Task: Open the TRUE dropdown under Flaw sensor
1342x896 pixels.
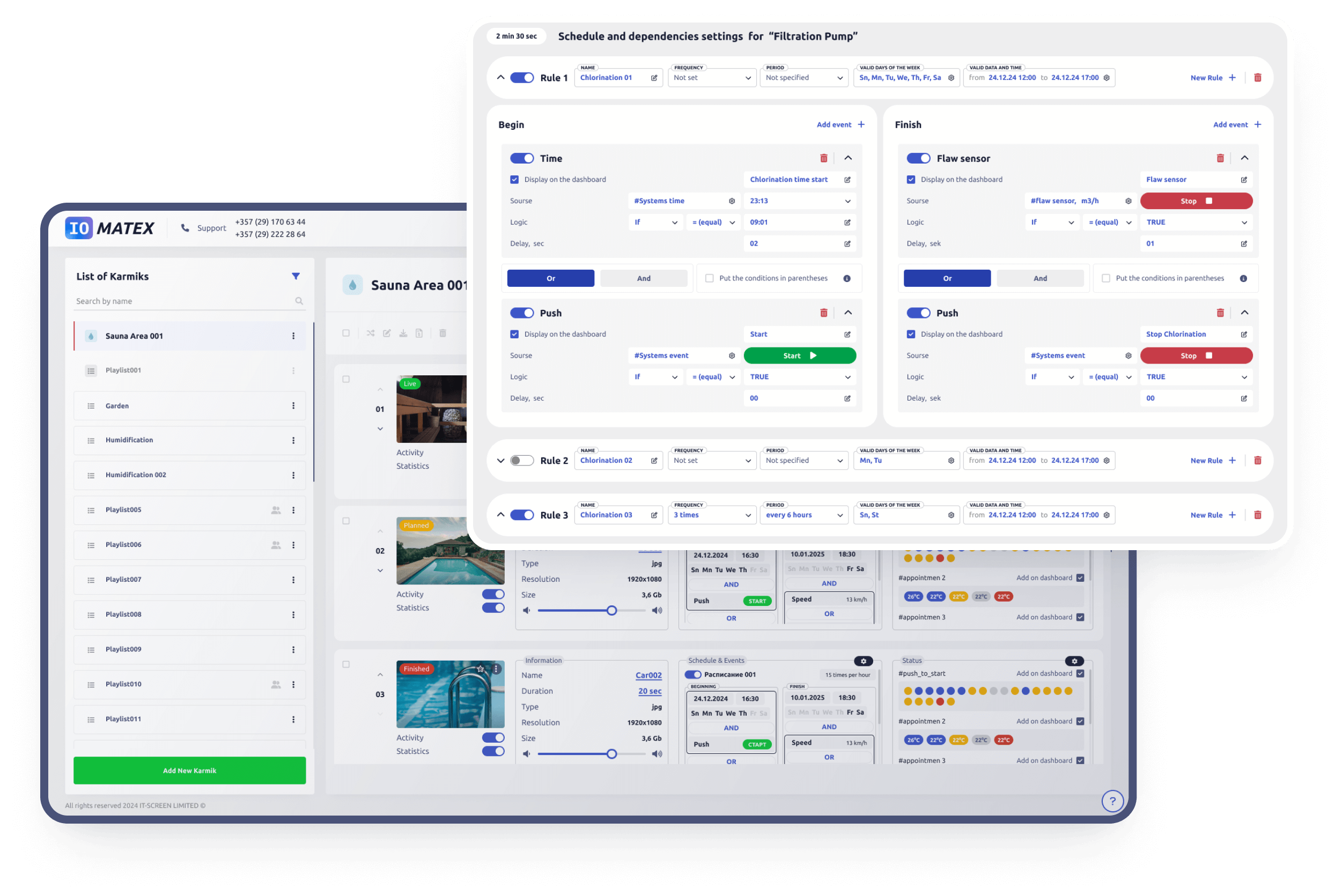Action: click(x=1196, y=223)
